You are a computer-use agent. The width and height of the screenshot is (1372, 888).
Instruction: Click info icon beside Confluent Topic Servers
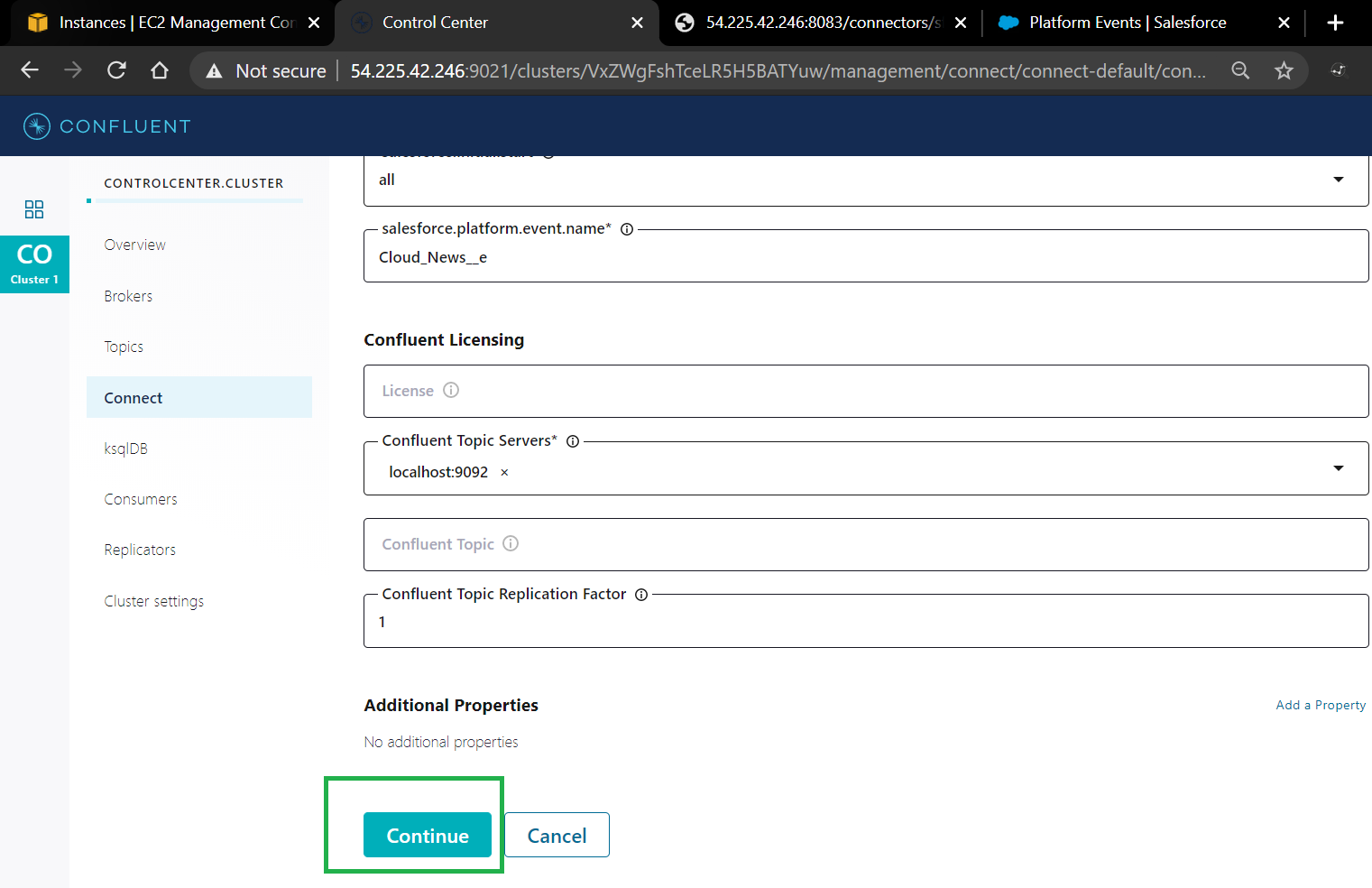pyautogui.click(x=573, y=441)
